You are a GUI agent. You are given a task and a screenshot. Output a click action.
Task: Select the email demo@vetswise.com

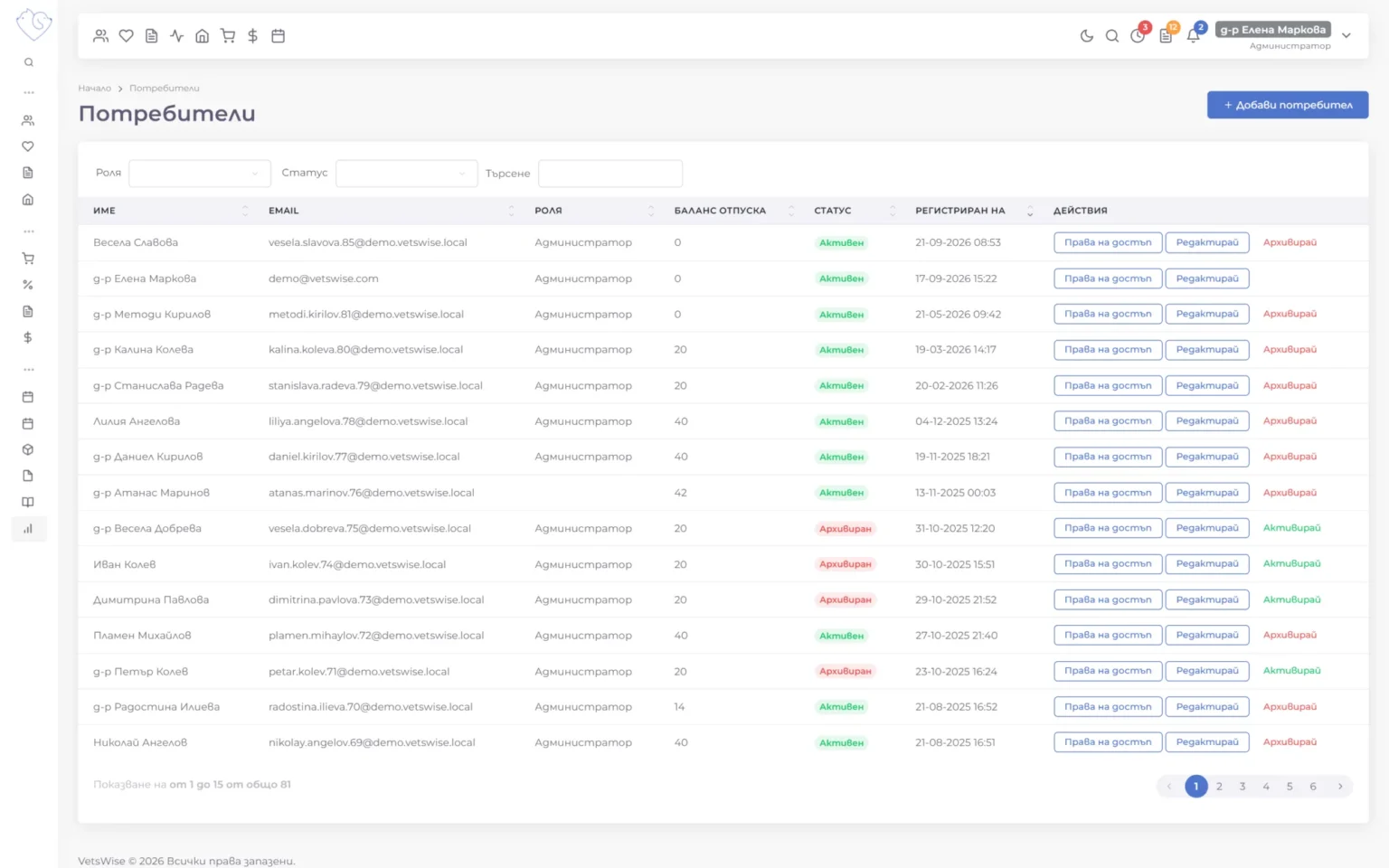[x=324, y=278]
